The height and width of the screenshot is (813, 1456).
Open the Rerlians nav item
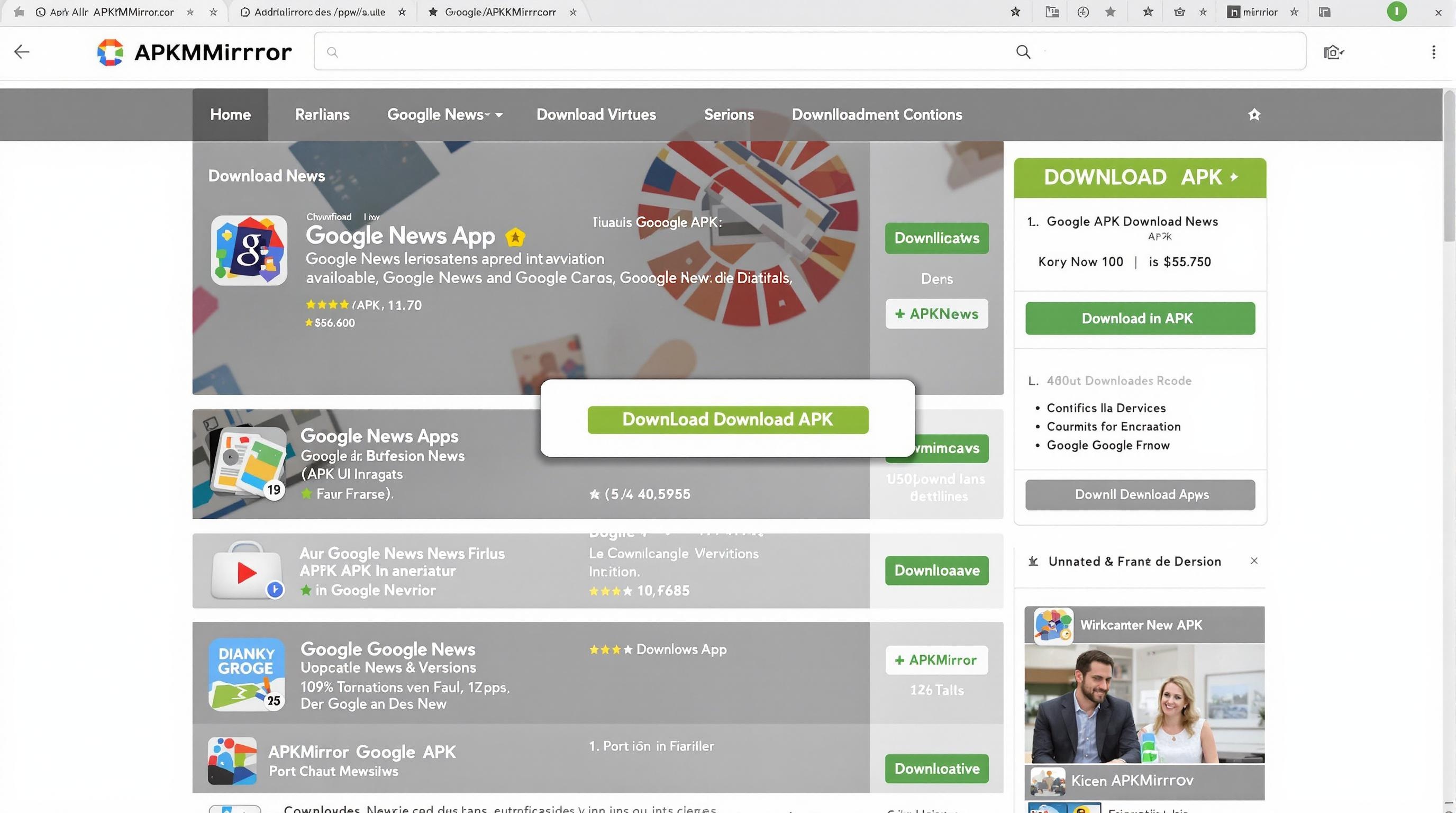322,115
